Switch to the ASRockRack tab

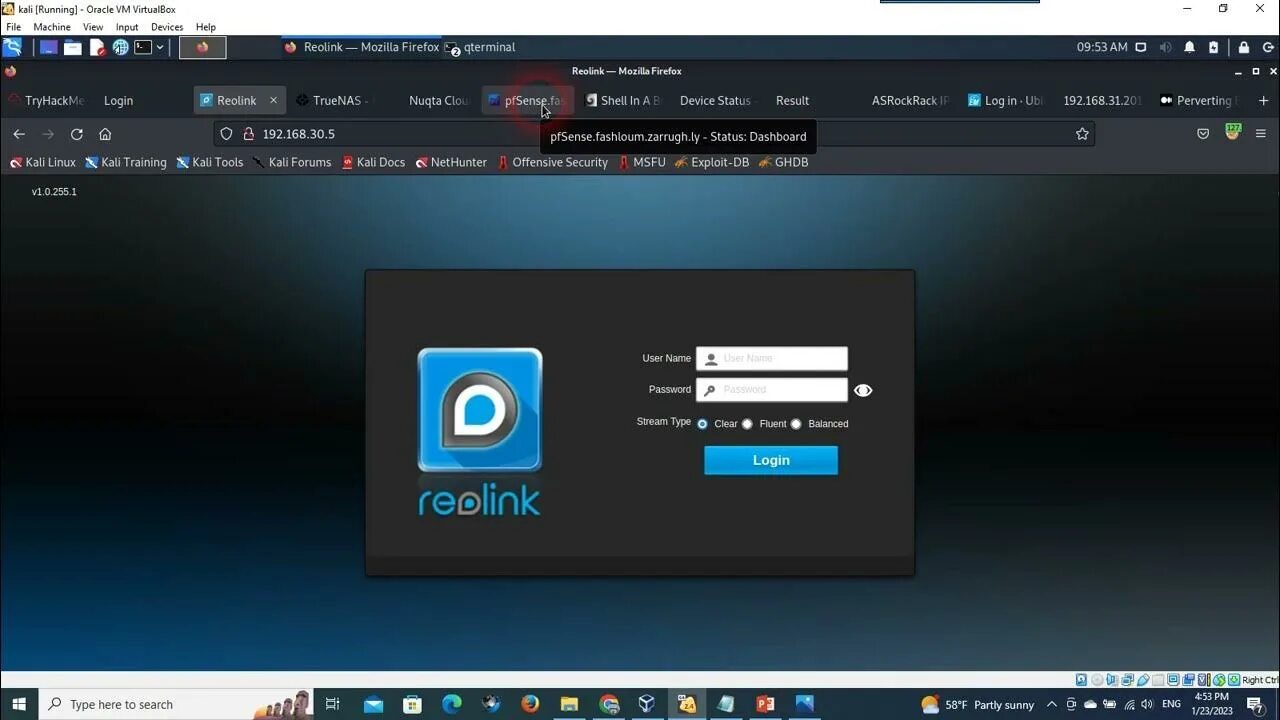pyautogui.click(x=909, y=100)
